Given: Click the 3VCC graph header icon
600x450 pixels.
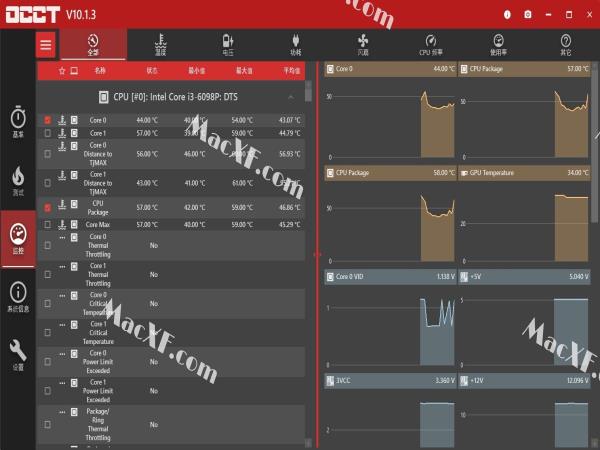Looking at the screenshot, I should (x=330, y=381).
